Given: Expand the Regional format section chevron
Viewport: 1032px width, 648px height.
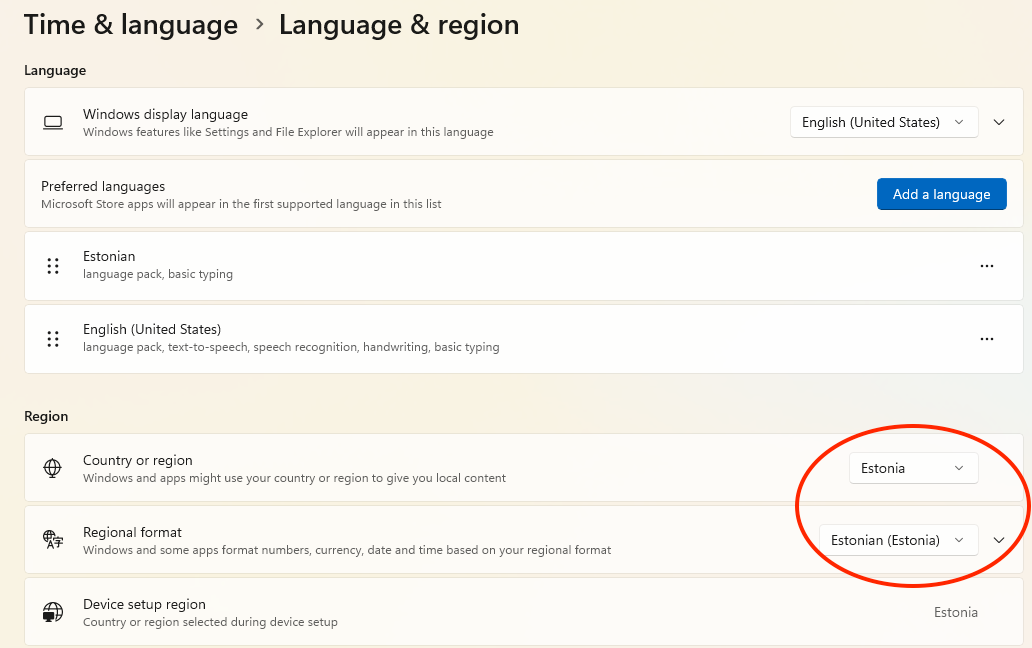Looking at the screenshot, I should tap(998, 540).
